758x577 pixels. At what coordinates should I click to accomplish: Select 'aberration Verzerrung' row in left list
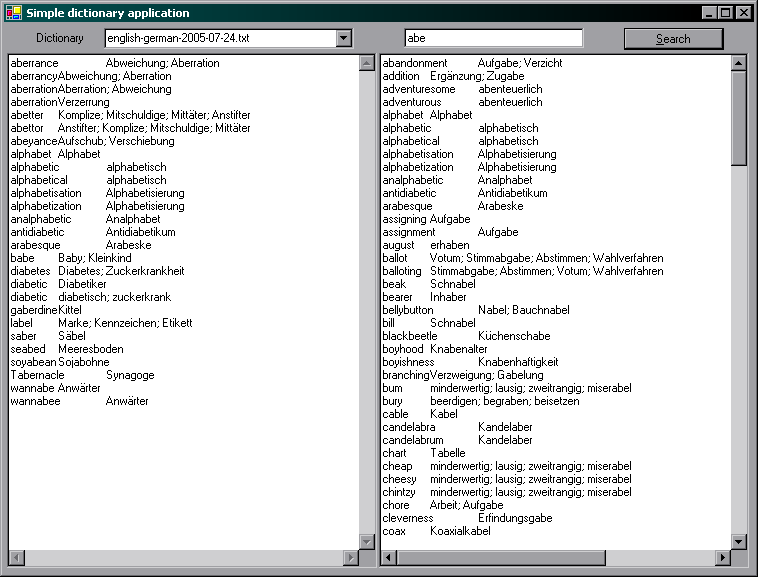tap(60, 102)
